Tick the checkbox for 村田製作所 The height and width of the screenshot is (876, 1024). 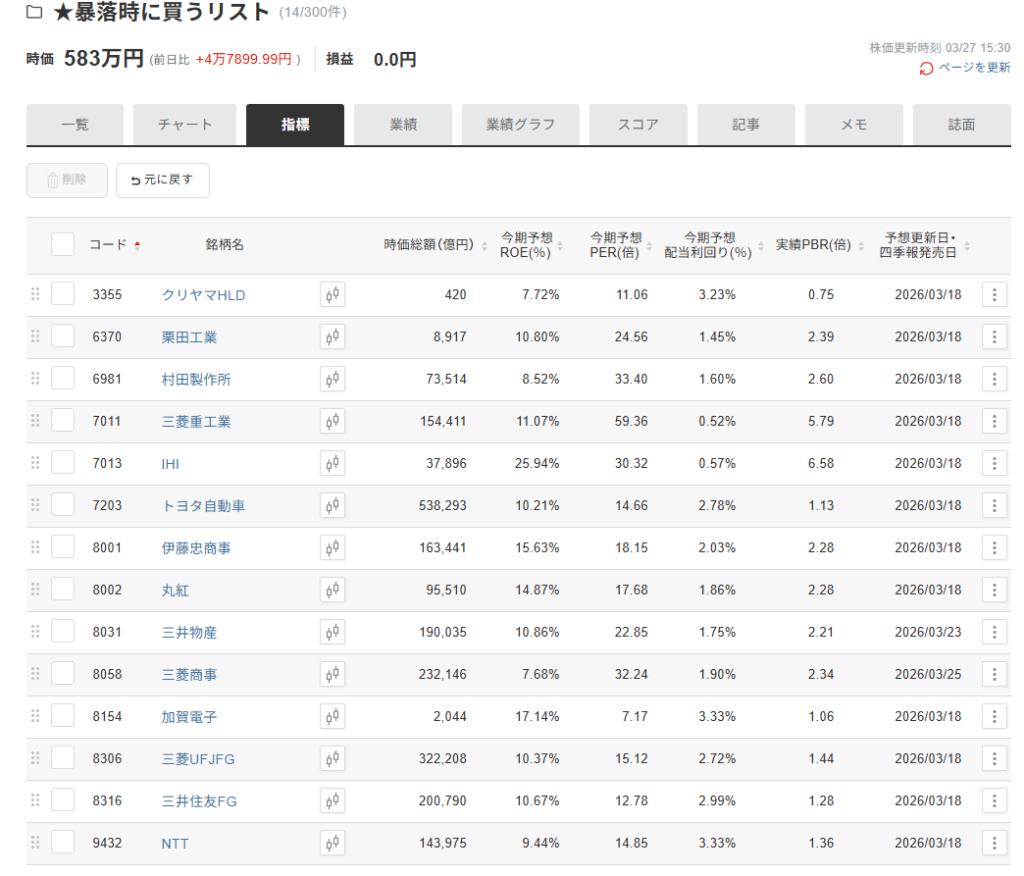(63, 379)
